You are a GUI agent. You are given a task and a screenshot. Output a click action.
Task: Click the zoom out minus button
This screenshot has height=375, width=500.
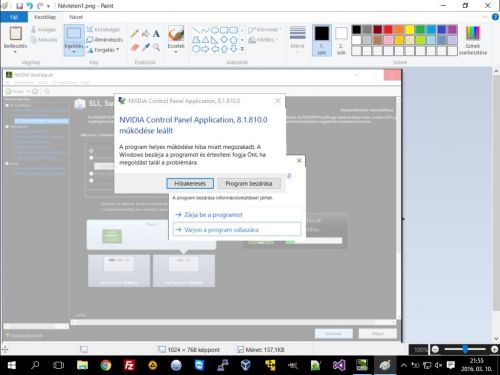[435, 349]
